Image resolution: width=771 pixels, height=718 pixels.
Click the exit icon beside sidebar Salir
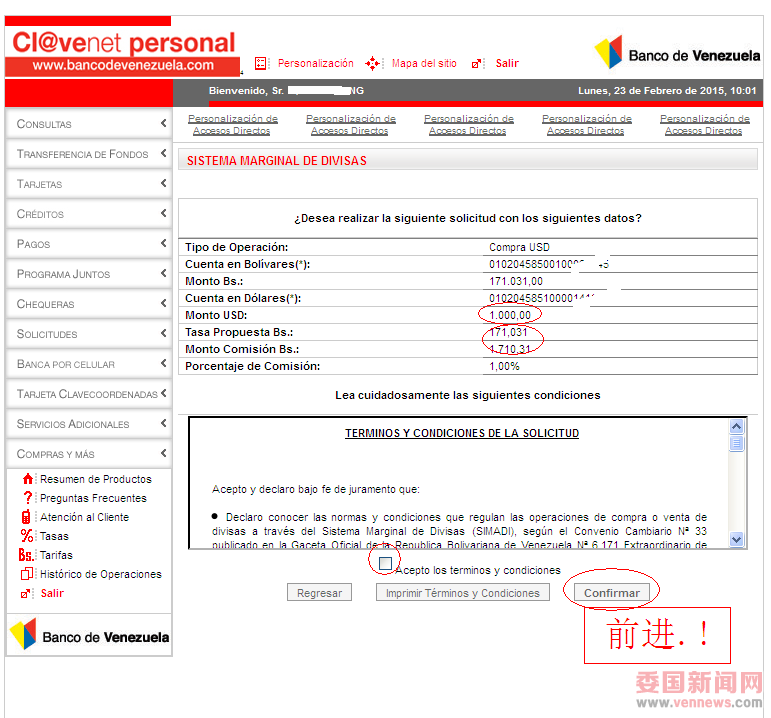tap(25, 594)
